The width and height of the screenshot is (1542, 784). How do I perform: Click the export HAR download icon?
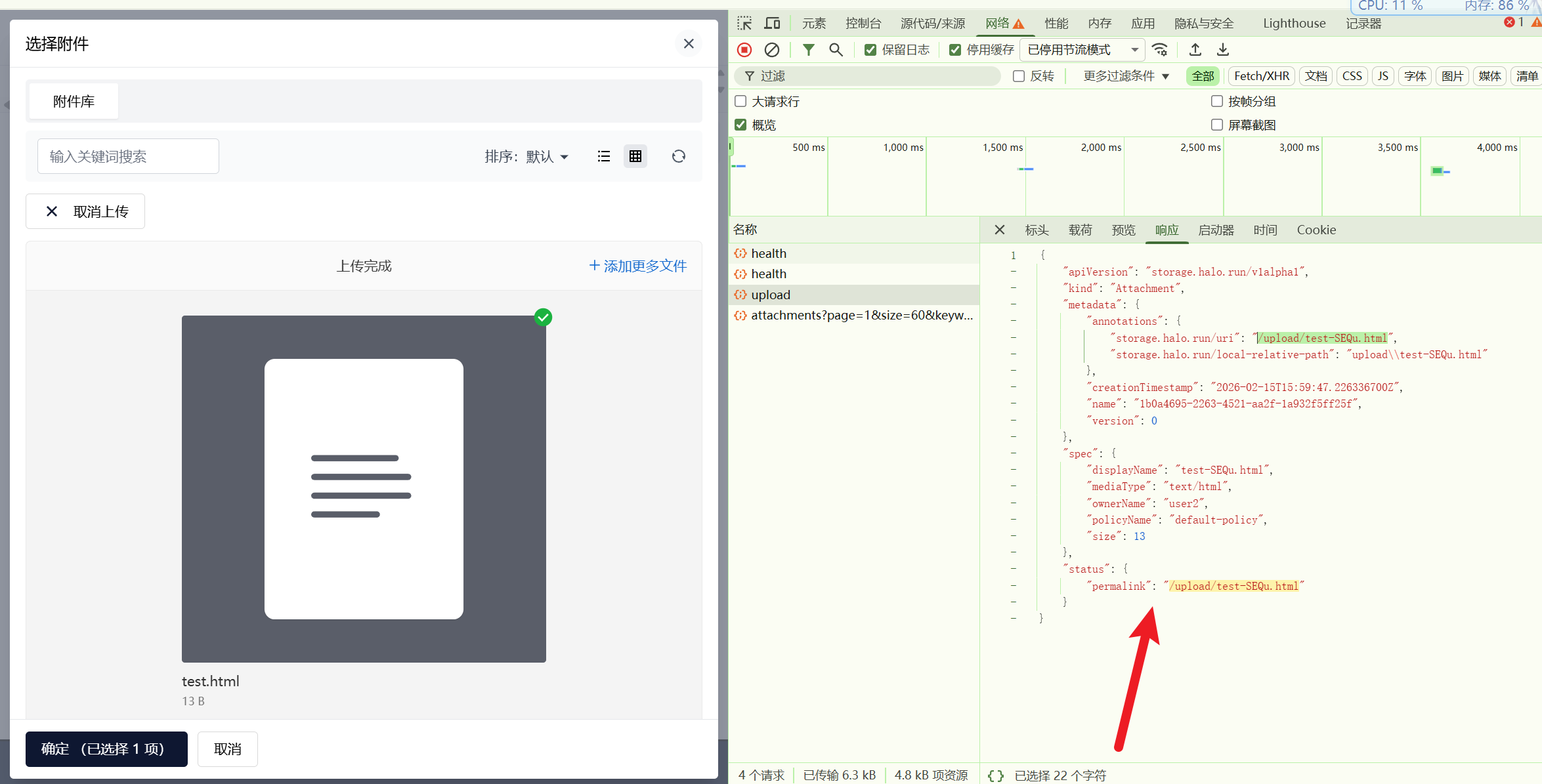(1223, 50)
